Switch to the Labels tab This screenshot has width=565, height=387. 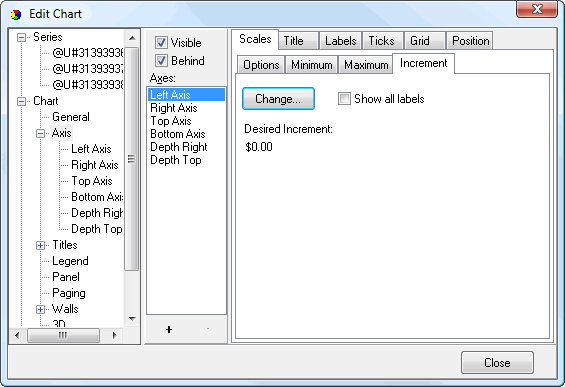coord(341,41)
